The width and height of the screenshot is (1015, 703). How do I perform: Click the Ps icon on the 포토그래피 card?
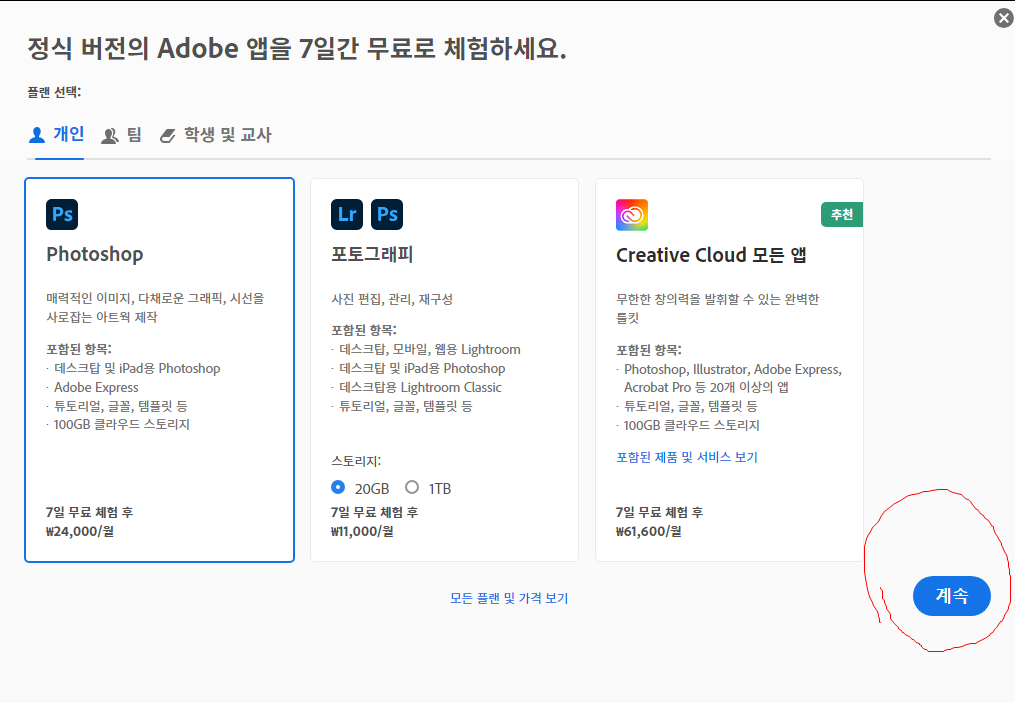point(387,214)
